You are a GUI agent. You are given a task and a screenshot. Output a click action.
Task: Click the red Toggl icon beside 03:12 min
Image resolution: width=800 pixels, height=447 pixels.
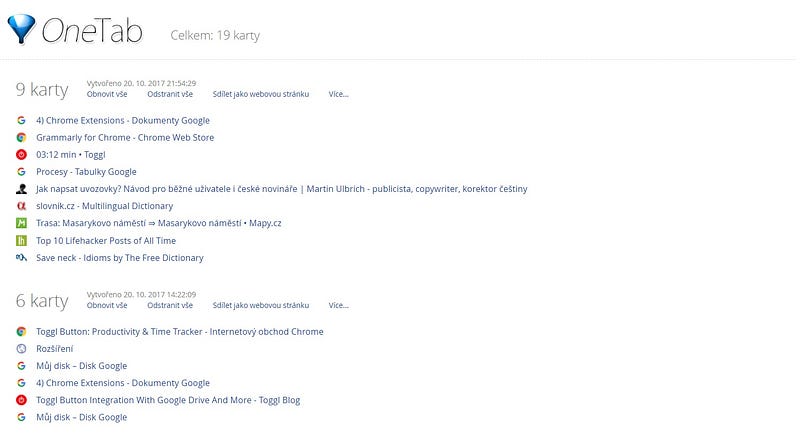tap(21, 155)
